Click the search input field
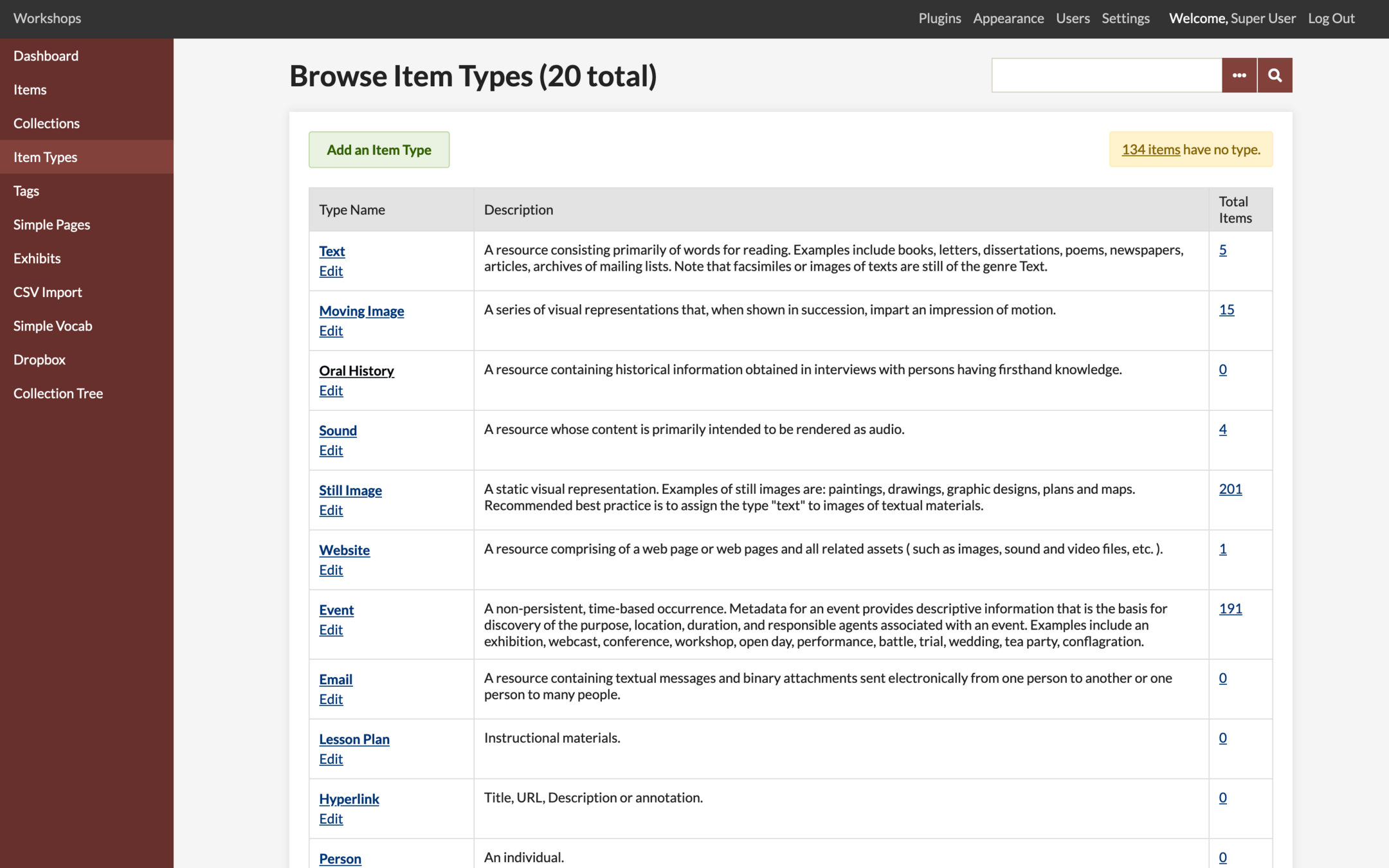Viewport: 1389px width, 868px height. pos(1106,75)
